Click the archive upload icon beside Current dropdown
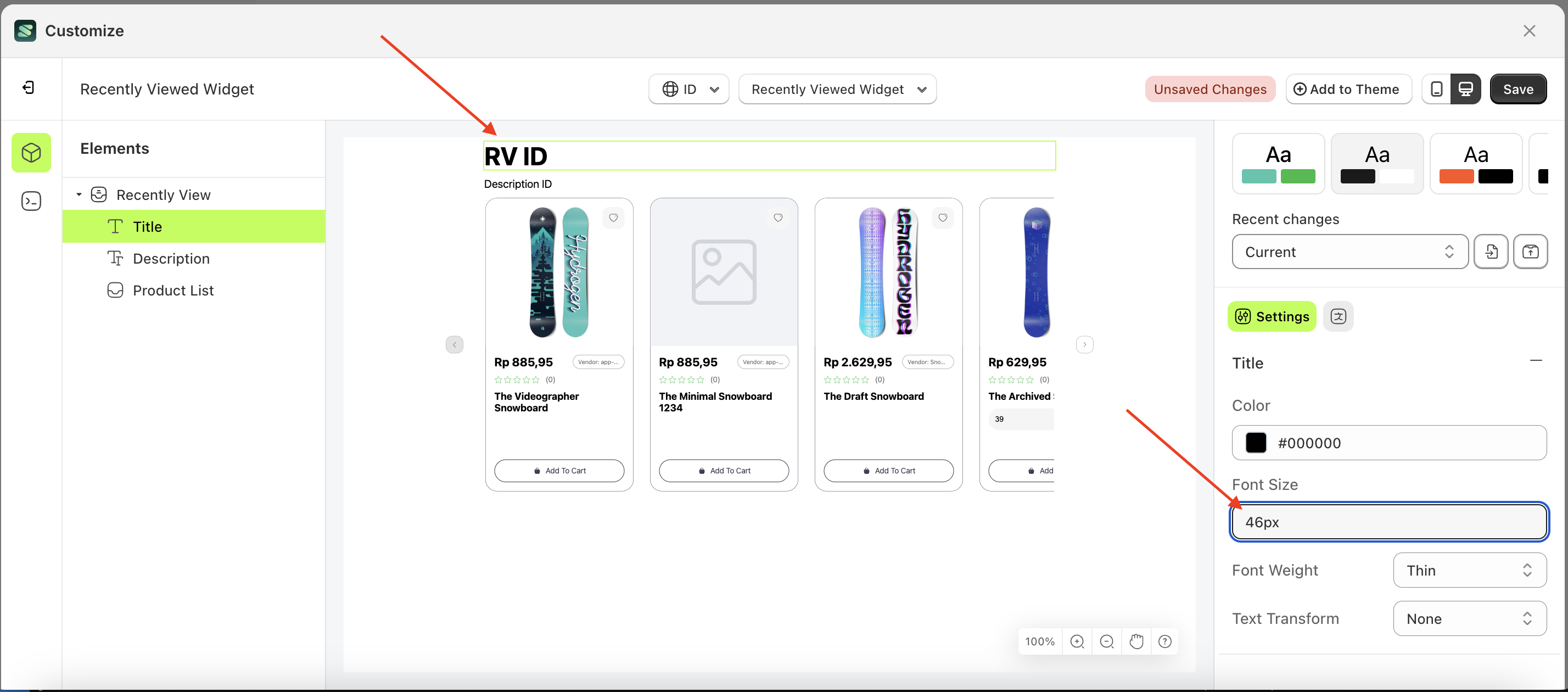This screenshot has width=1568, height=692. 1531,252
